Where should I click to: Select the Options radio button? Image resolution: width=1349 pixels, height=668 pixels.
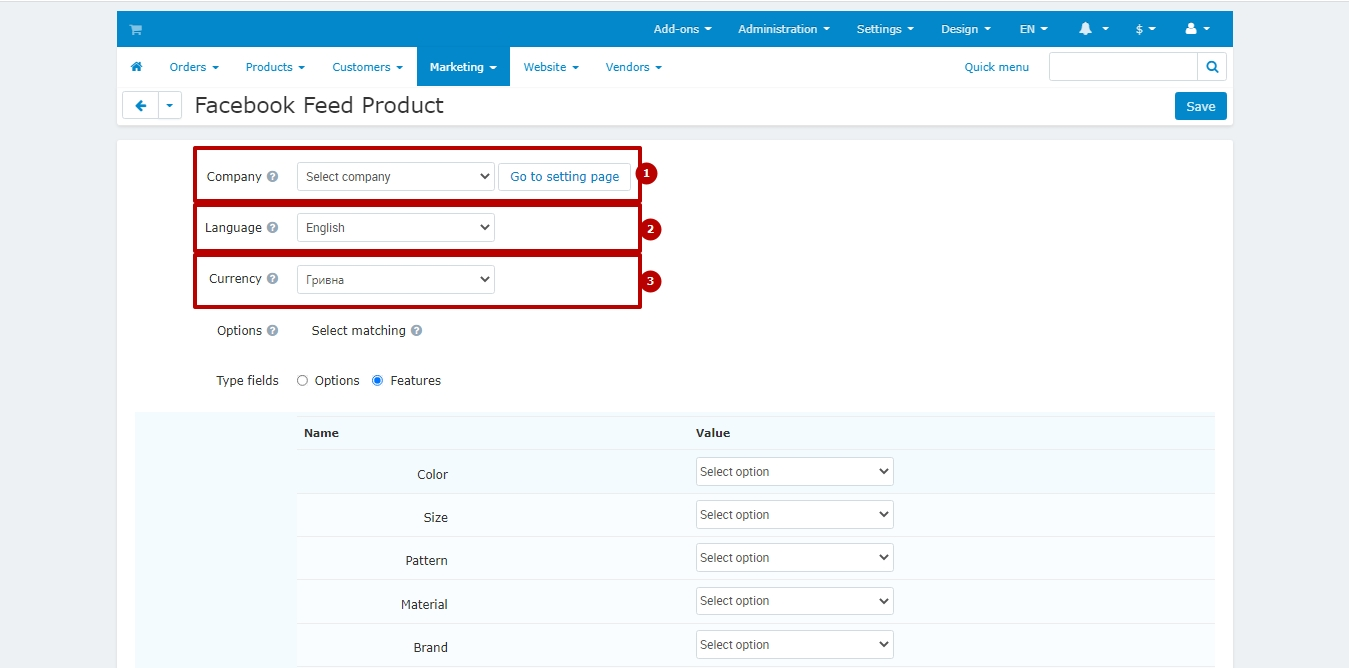click(302, 381)
